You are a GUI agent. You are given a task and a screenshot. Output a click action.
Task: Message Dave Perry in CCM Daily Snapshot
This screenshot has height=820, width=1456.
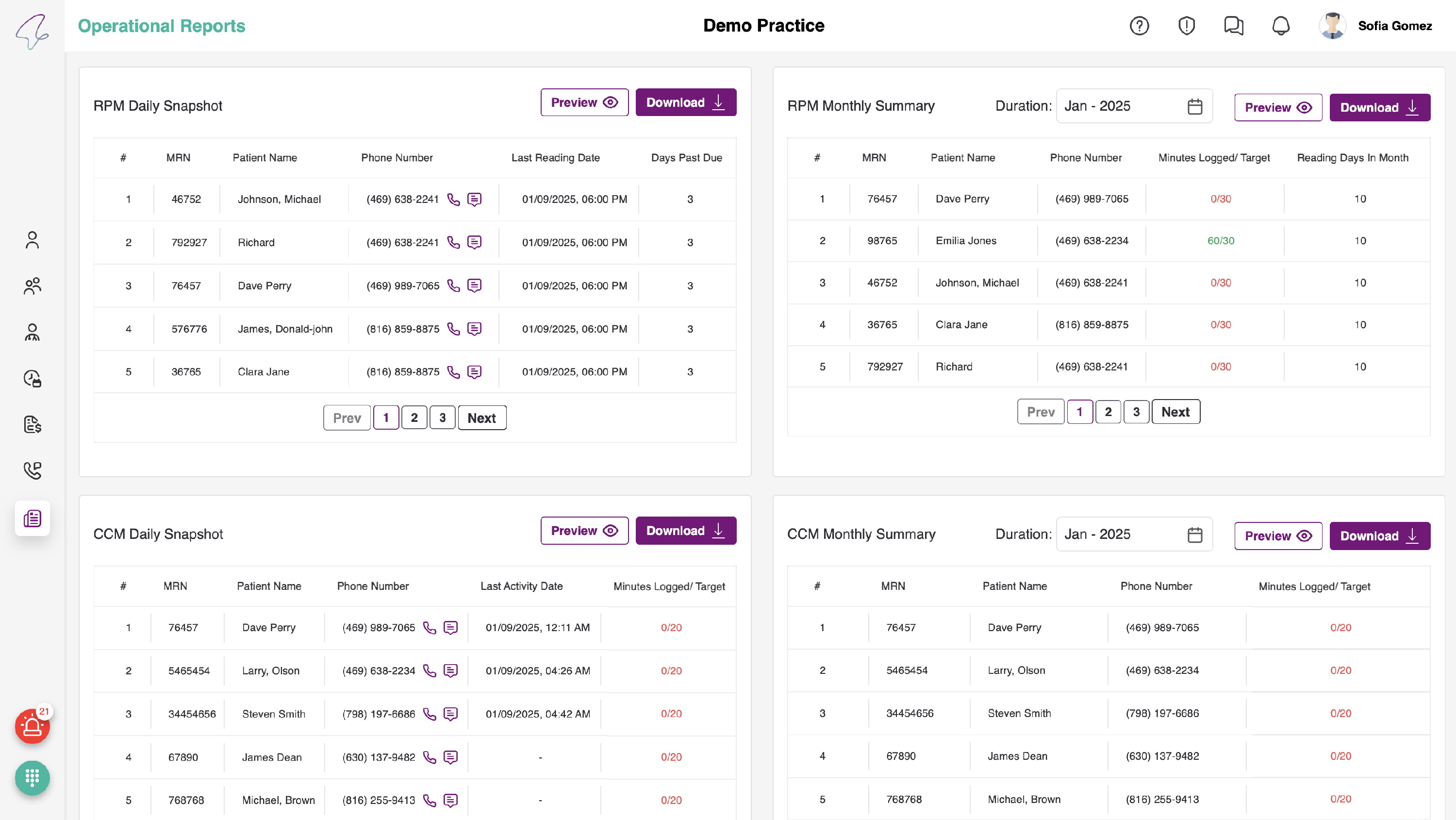[x=450, y=628]
